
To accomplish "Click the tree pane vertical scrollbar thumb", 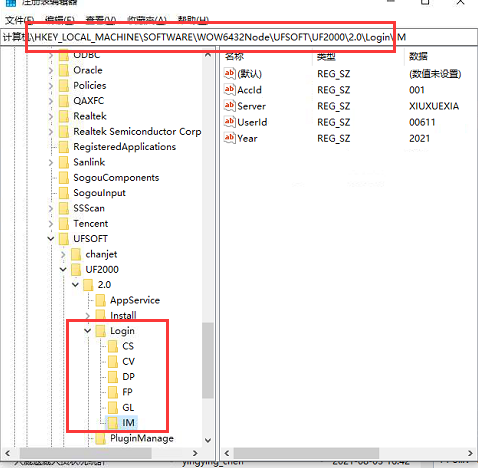I will (x=208, y=360).
